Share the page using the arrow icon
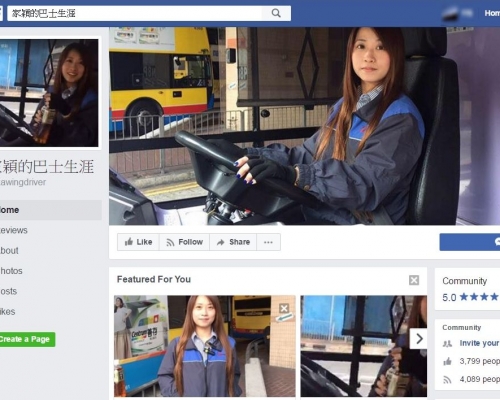500x400 pixels. click(x=233, y=242)
